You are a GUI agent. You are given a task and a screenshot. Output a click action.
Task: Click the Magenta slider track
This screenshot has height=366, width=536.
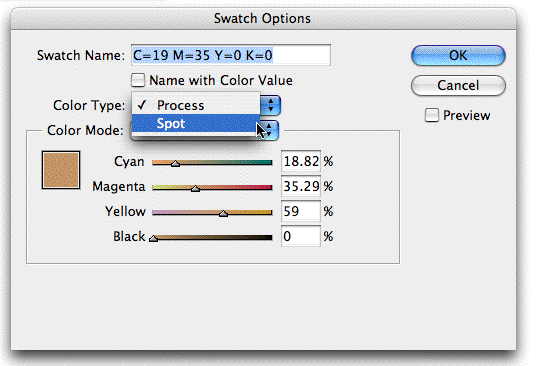(212, 187)
